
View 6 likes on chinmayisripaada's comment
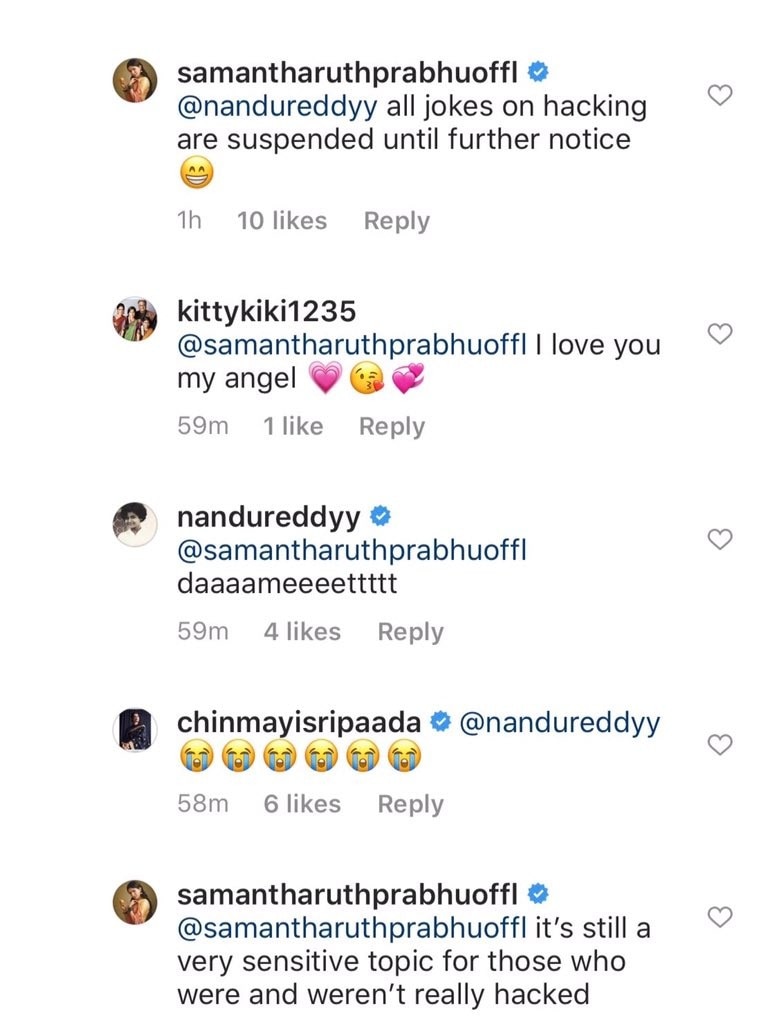[x=302, y=804]
